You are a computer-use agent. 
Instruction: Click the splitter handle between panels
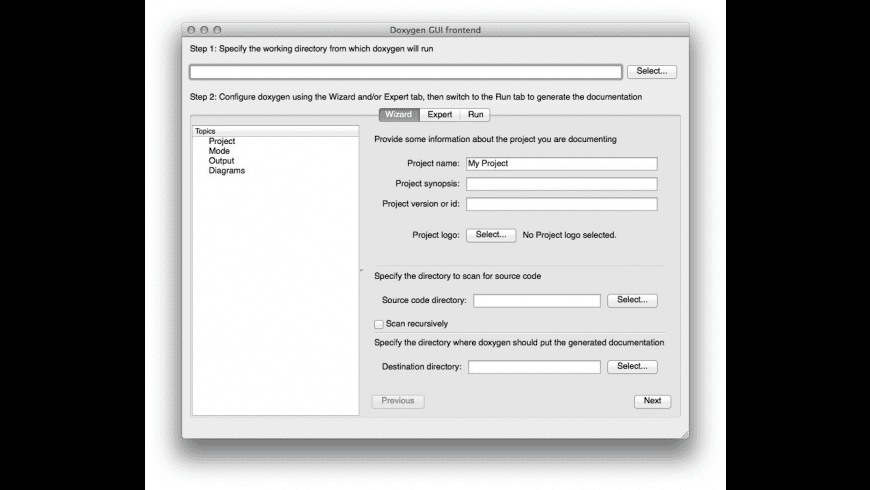[x=361, y=270]
